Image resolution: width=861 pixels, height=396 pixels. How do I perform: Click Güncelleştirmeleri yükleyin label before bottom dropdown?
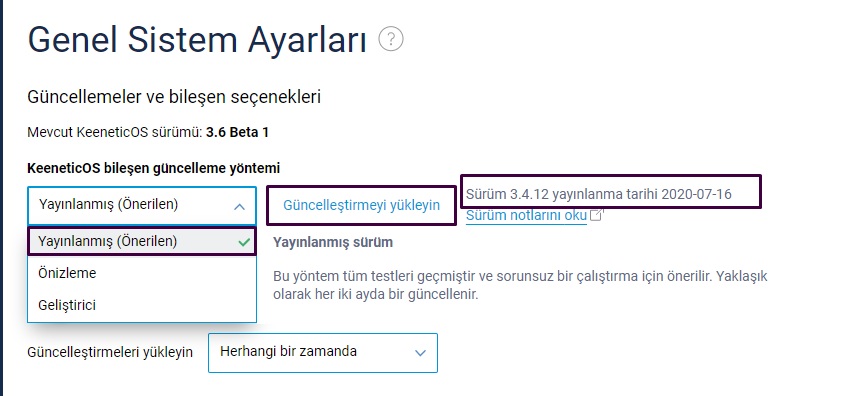coord(110,352)
